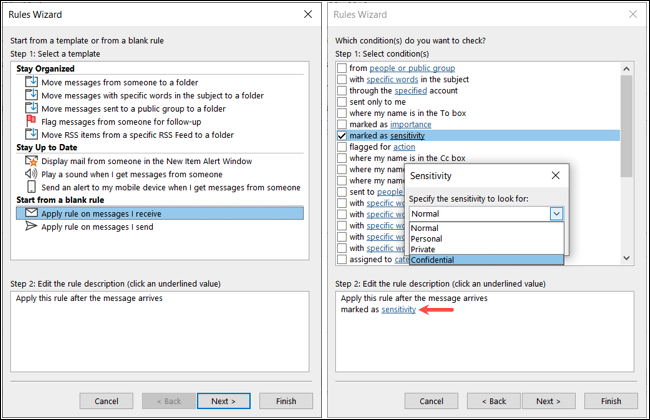
Task: Check the 'assigned to category' condition checkbox
Action: click(342, 259)
